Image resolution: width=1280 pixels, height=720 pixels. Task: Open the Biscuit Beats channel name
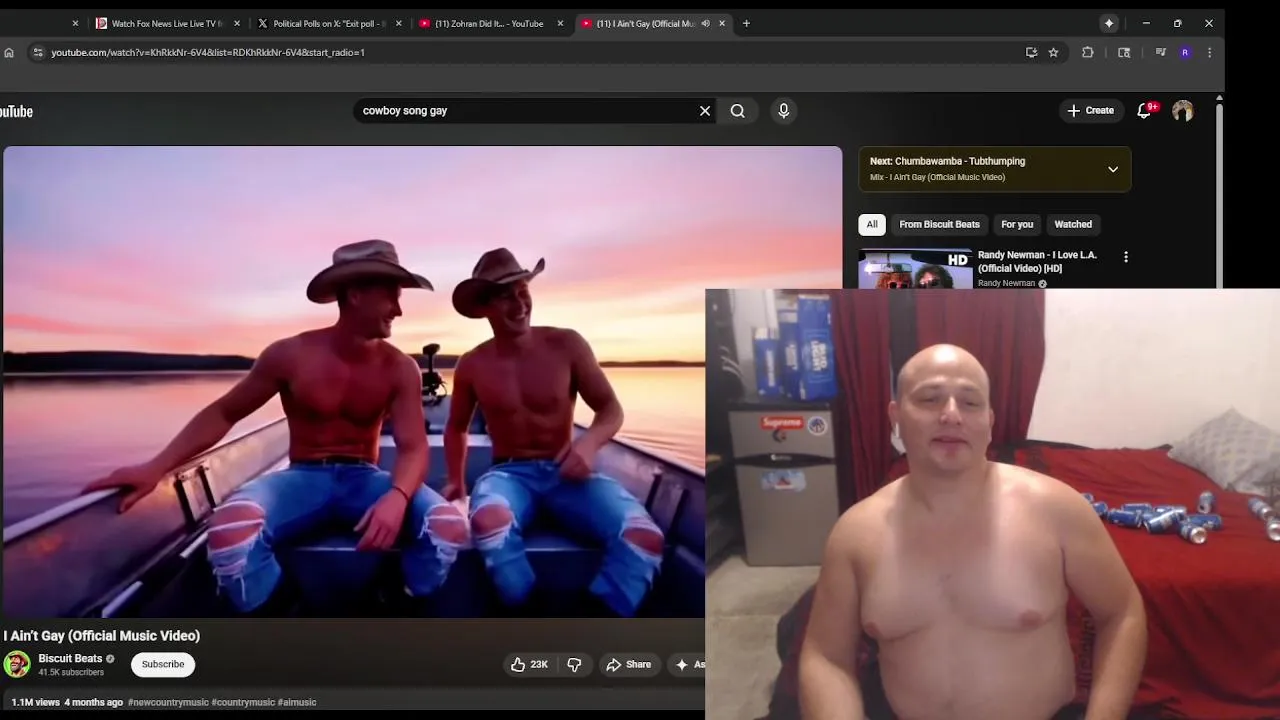coord(70,659)
